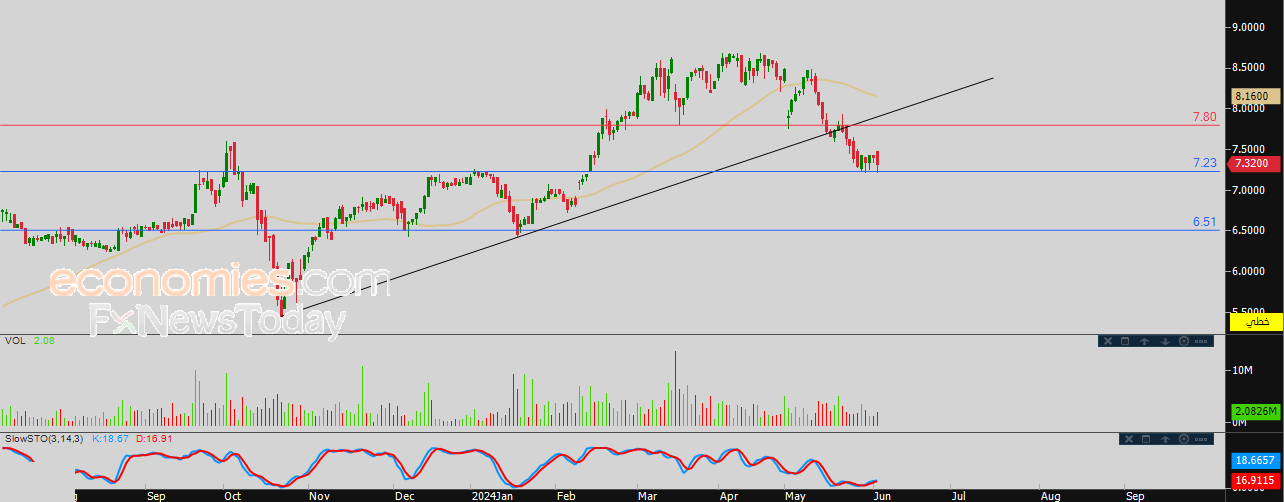Open more options for VOL panel
This screenshot has width=1284, height=502.
tap(1202, 341)
